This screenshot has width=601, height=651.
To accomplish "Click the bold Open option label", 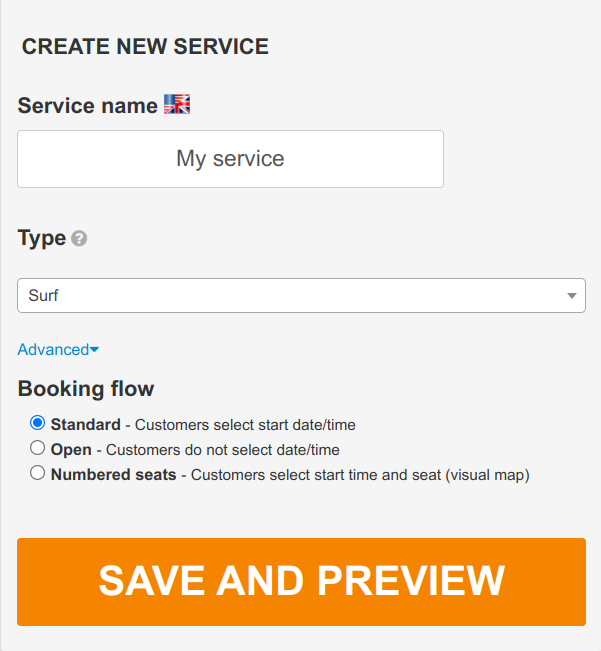I will coord(71,450).
